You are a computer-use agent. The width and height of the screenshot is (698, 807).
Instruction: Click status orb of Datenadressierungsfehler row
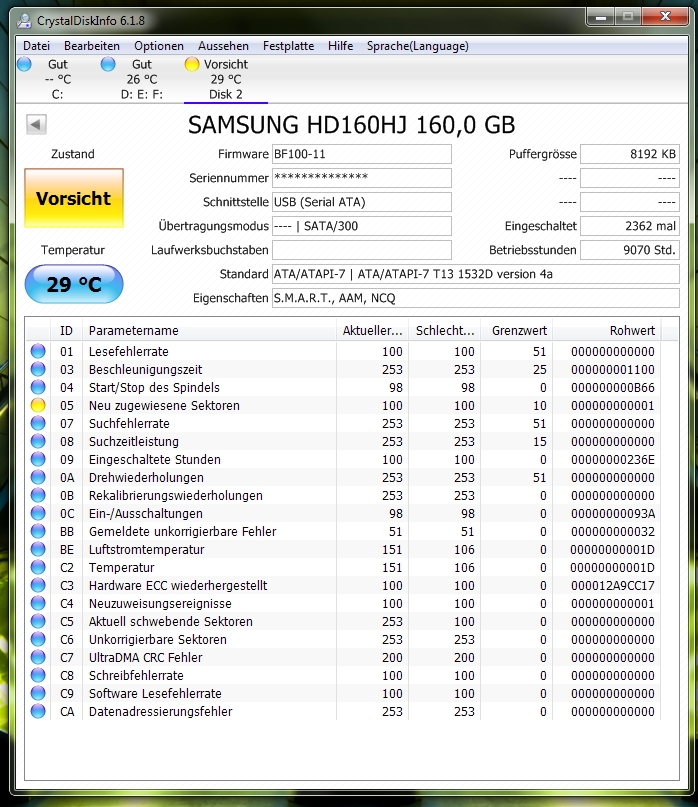38,711
